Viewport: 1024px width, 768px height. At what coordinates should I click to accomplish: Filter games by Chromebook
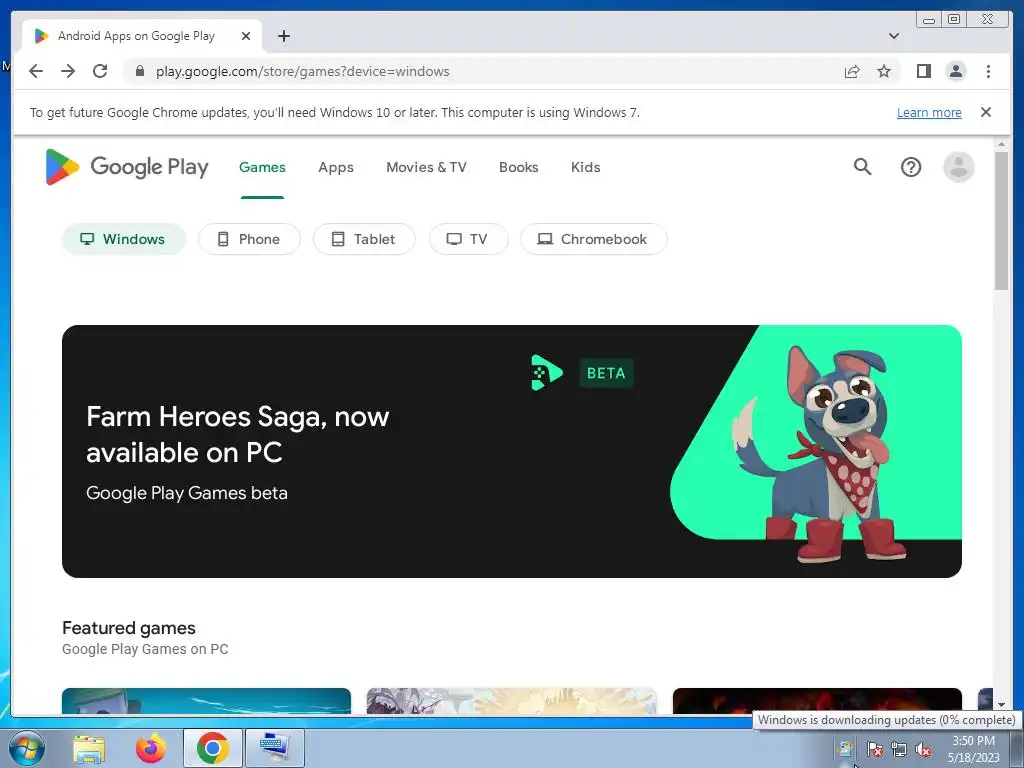tap(594, 239)
